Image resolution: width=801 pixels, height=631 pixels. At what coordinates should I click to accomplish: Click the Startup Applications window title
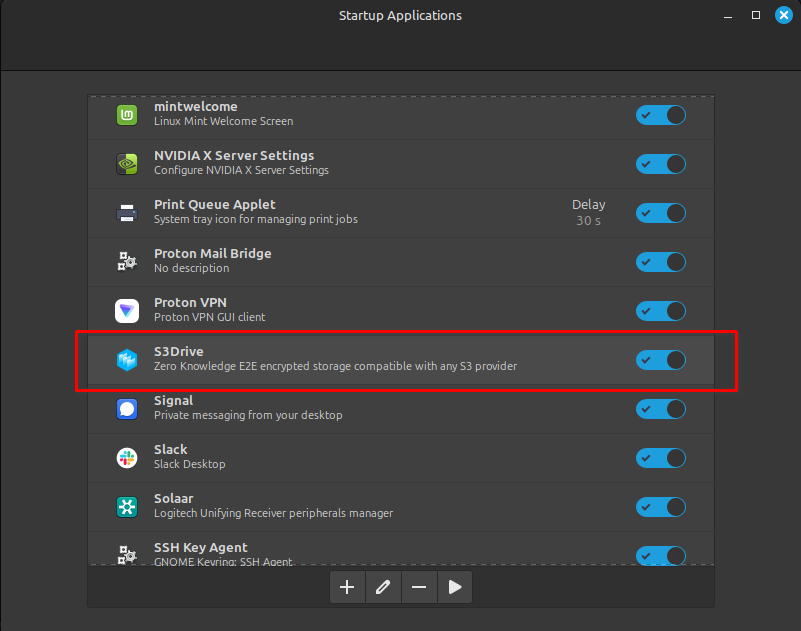[x=400, y=16]
